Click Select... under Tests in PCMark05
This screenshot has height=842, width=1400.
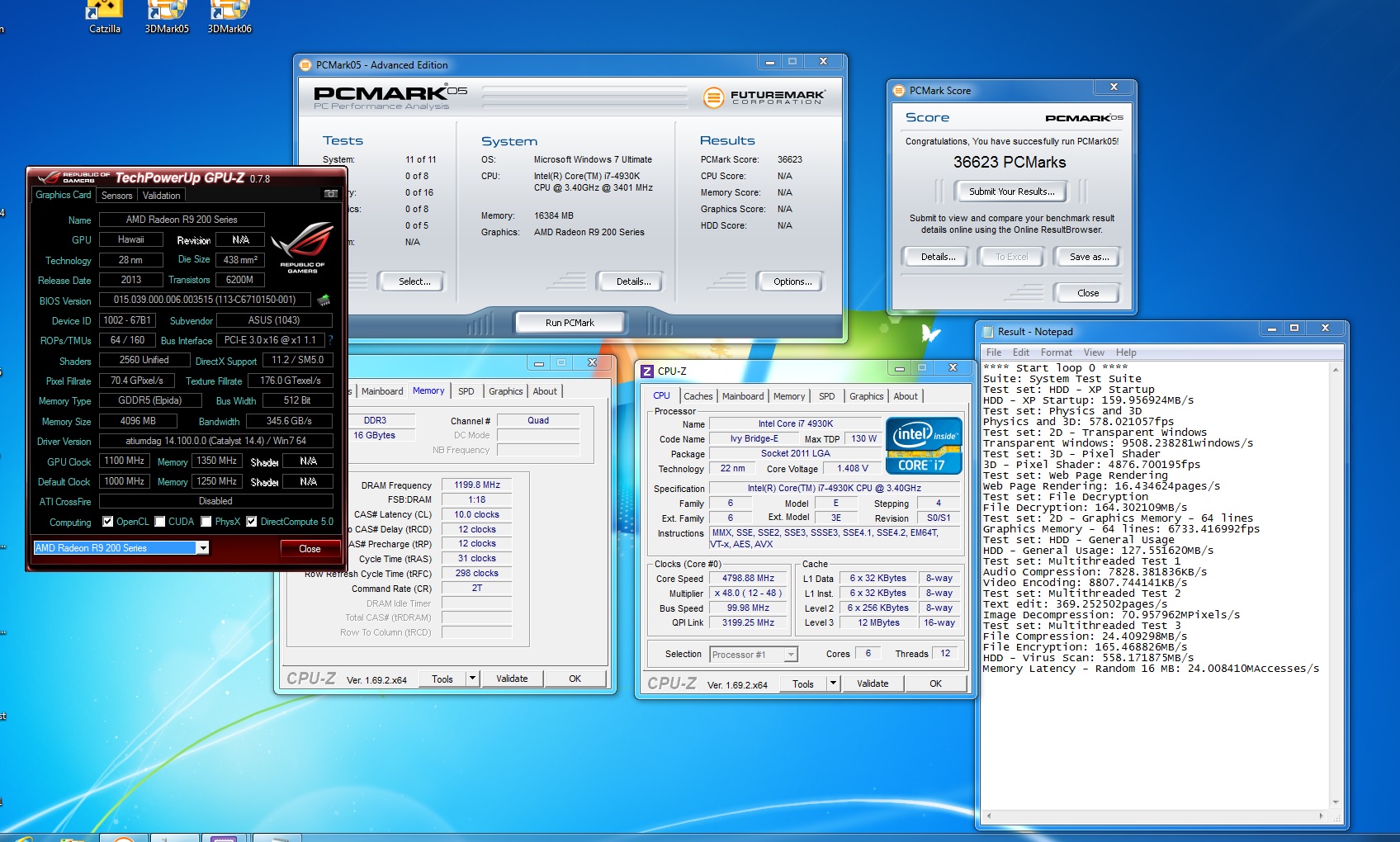[x=414, y=281]
